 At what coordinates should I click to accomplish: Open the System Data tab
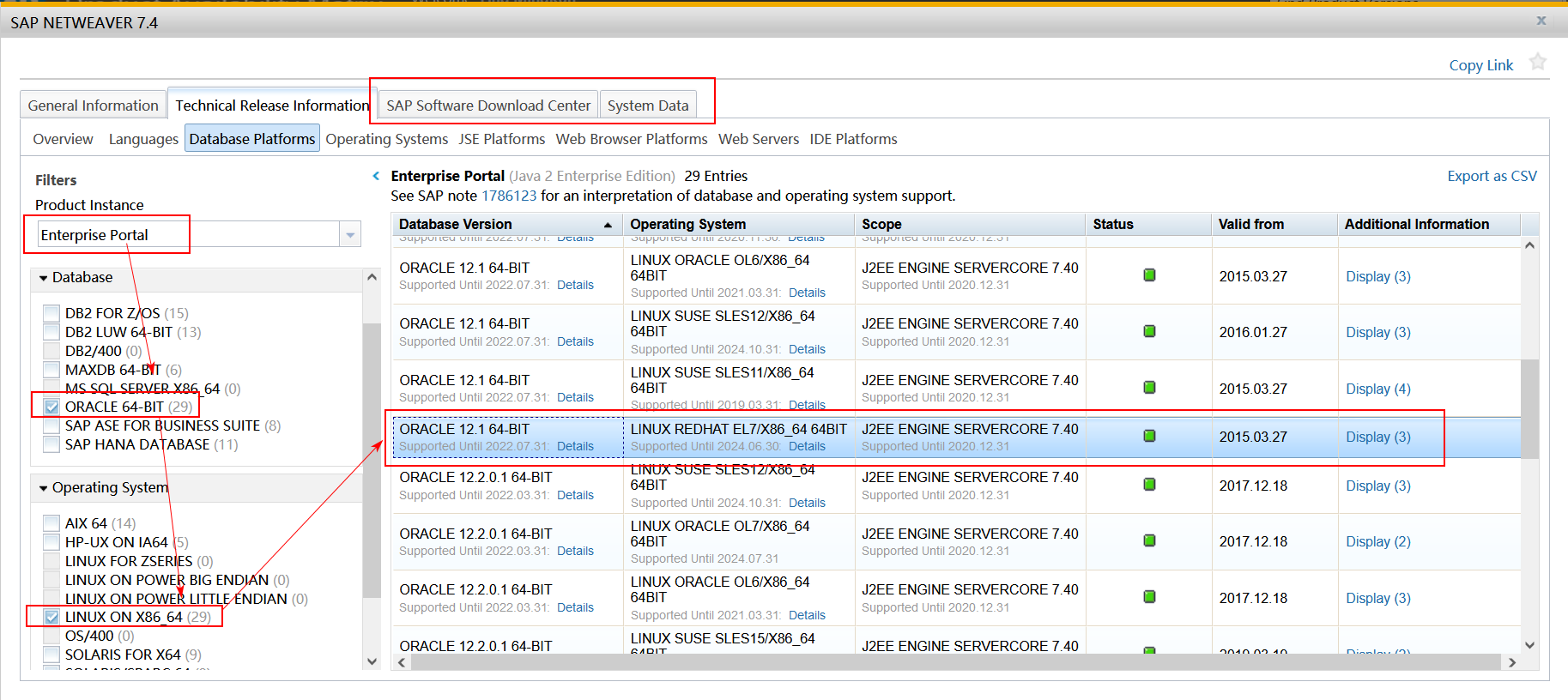[x=648, y=106]
